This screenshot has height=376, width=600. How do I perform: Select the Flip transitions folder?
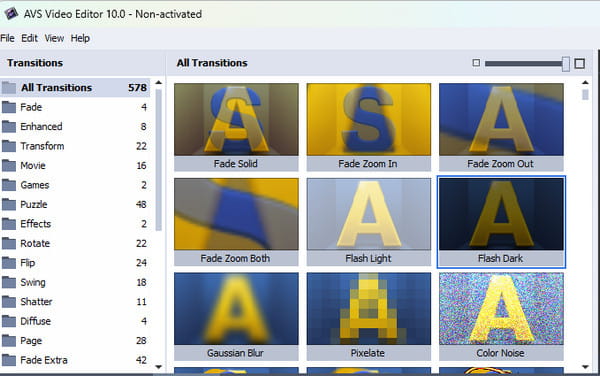(x=75, y=263)
